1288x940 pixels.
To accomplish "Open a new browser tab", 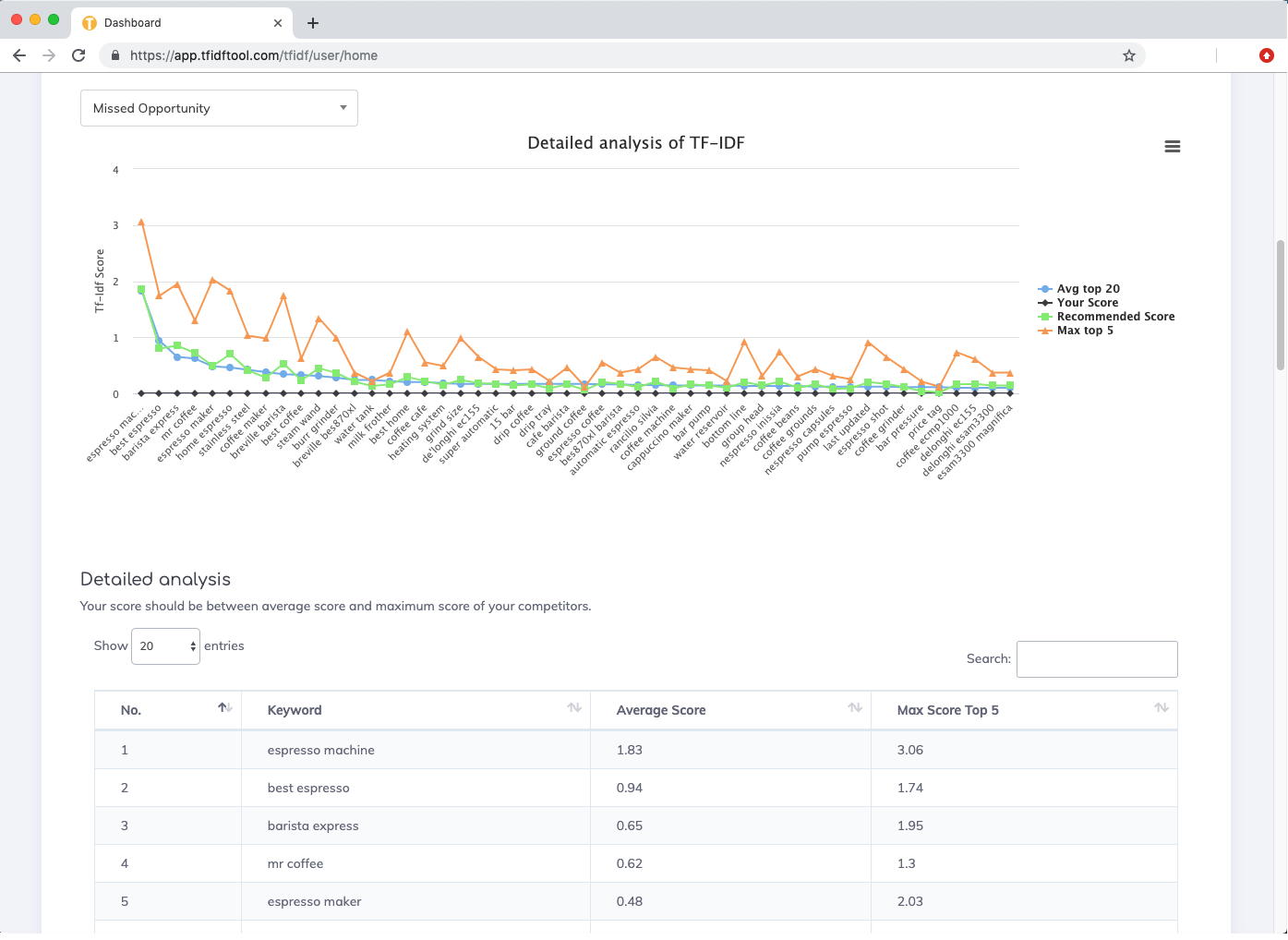I will (313, 23).
